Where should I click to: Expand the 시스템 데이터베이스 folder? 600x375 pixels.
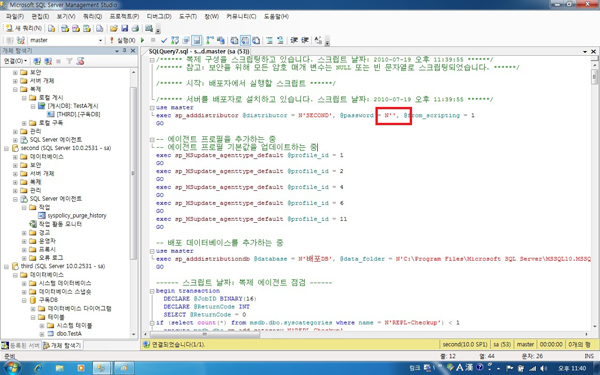[x=24, y=284]
